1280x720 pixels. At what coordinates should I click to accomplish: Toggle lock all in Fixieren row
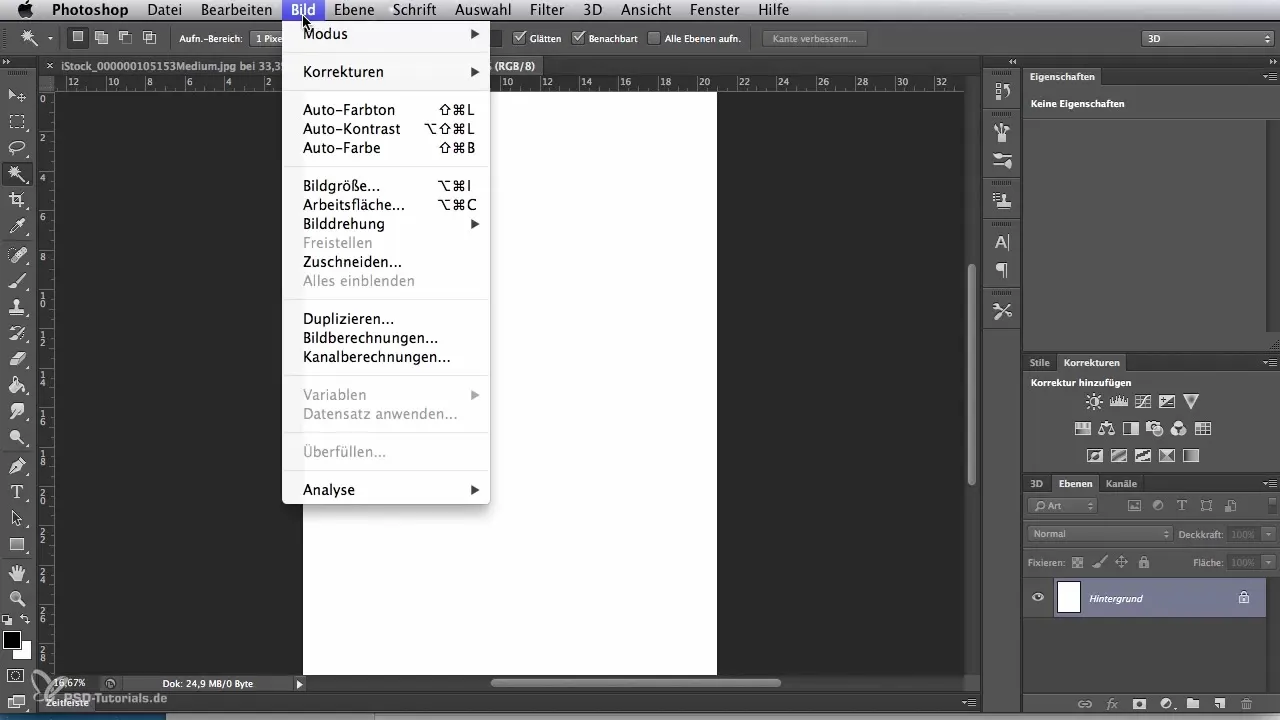pyautogui.click(x=1143, y=563)
